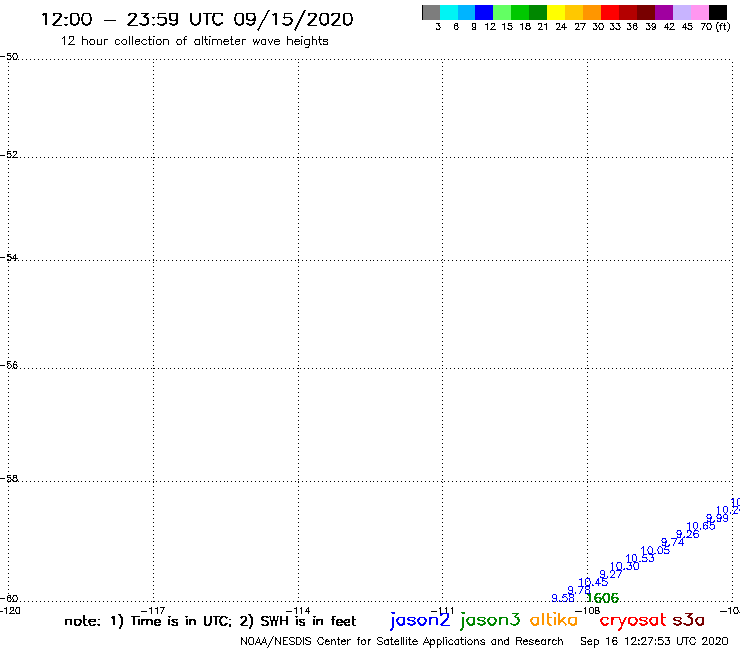The height and width of the screenshot is (650, 740).
Task: Click the blue '9.78' wave height value
Action: (579, 590)
